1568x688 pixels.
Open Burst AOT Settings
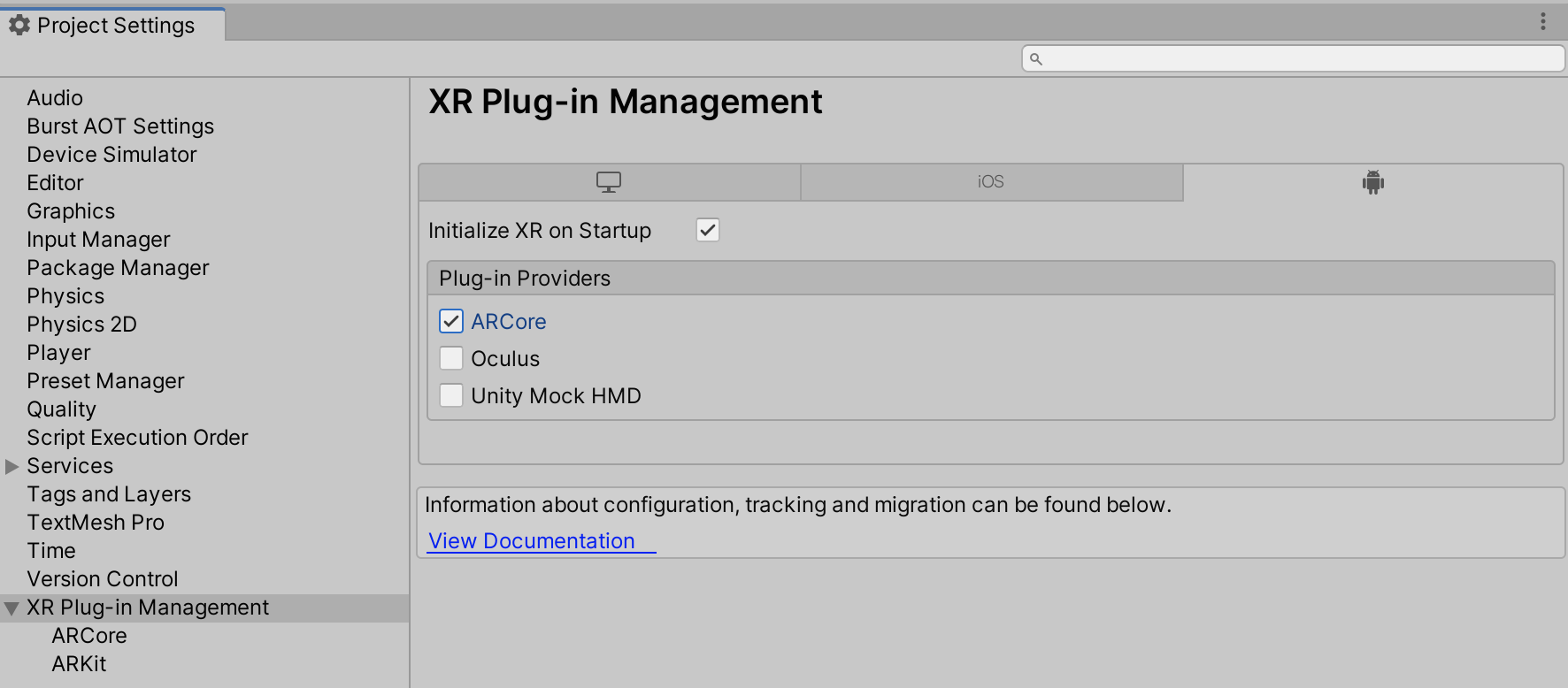120,126
